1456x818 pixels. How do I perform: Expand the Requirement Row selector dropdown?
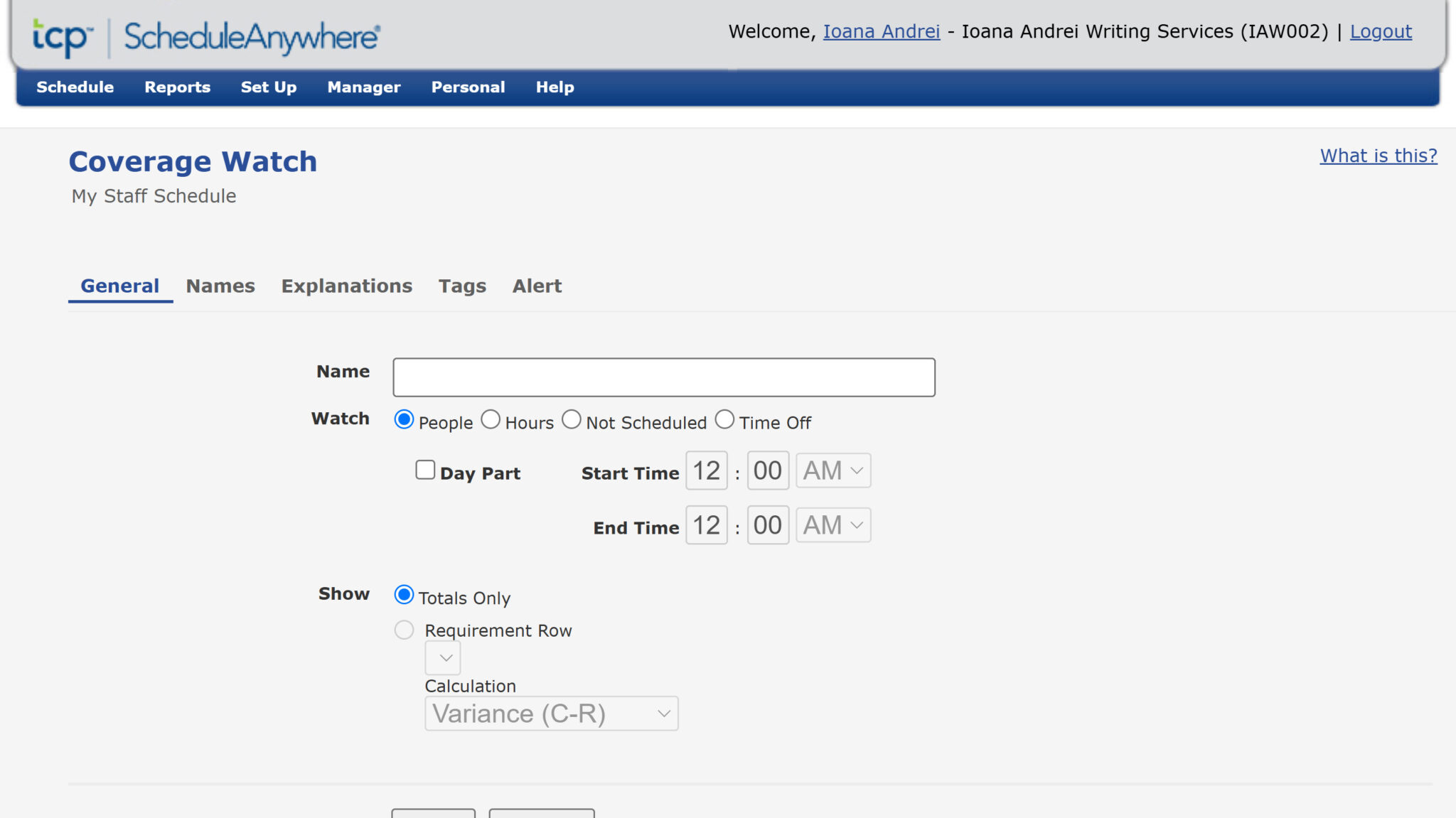442,658
